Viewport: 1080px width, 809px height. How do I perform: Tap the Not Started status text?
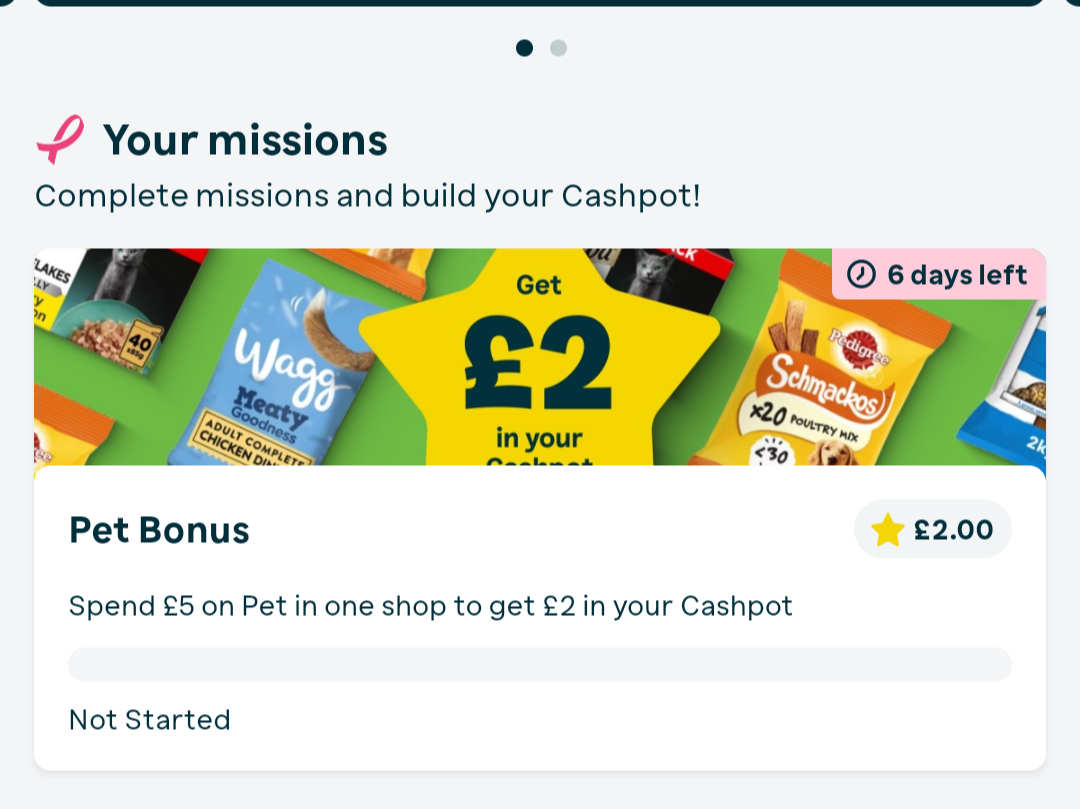tap(150, 720)
